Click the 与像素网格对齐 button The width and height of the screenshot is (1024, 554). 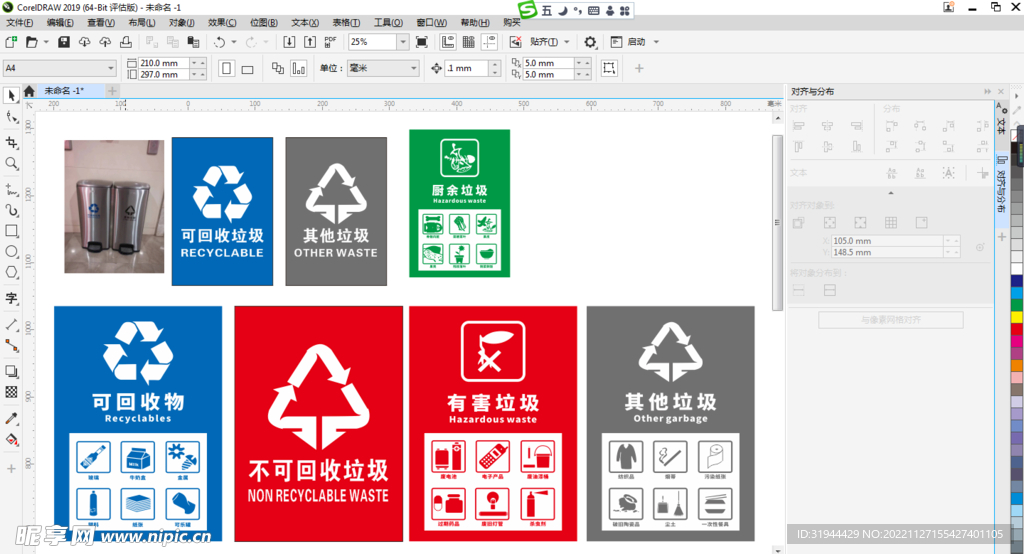coord(890,320)
